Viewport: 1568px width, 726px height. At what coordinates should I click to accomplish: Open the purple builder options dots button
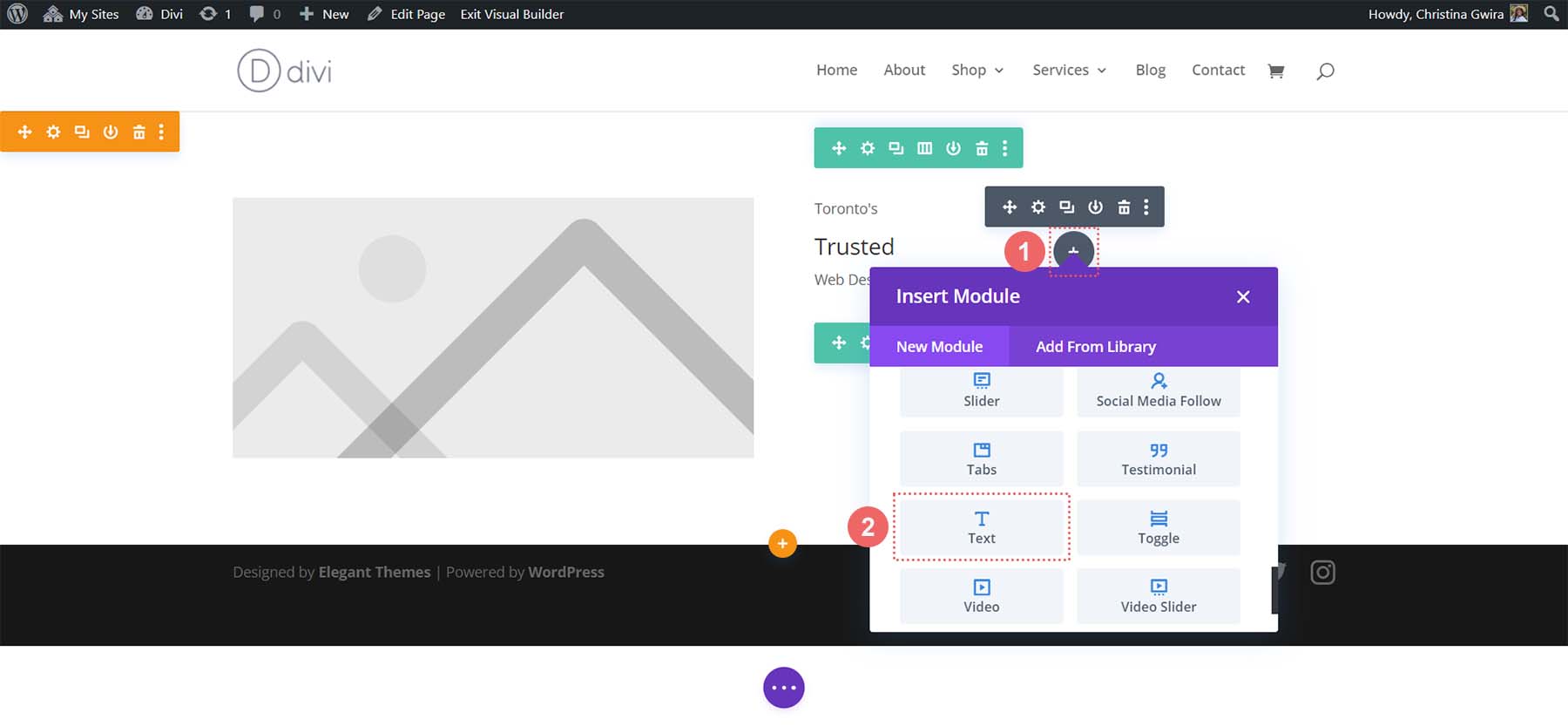[783, 688]
